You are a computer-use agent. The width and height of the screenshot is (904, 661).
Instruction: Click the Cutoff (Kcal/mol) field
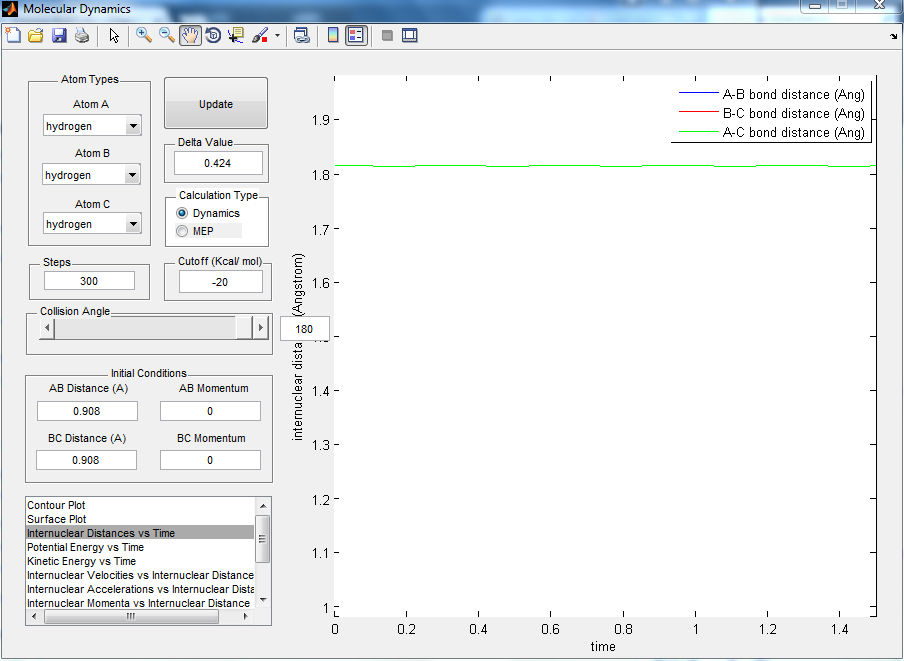coord(221,282)
